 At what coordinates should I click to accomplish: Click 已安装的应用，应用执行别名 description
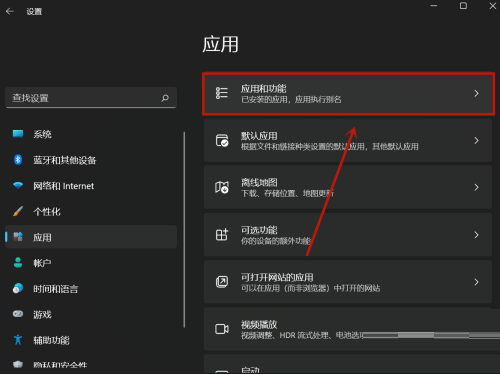pyautogui.click(x=291, y=99)
